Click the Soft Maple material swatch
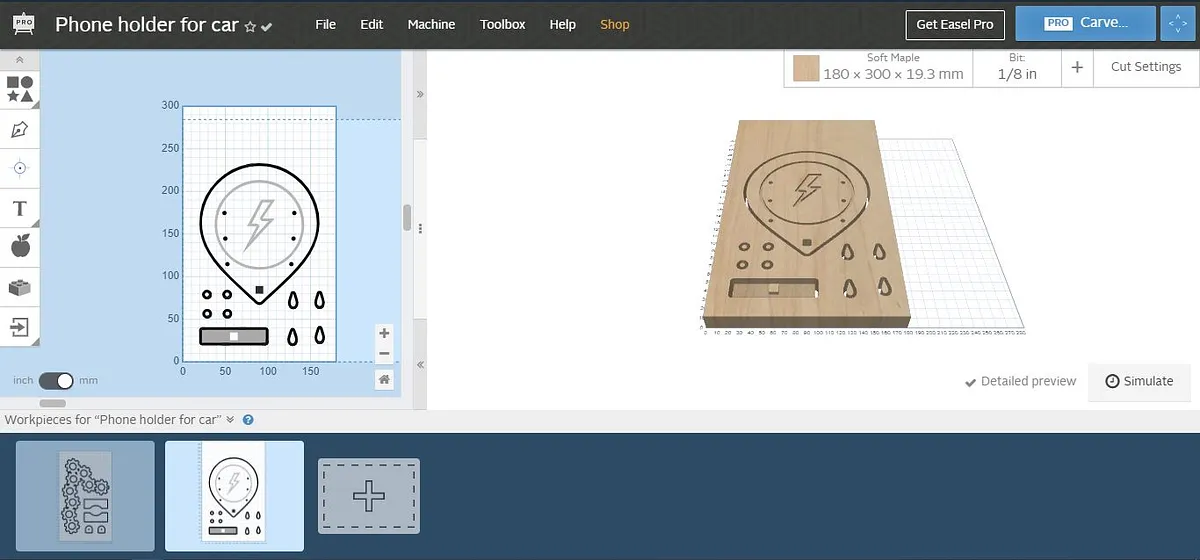This screenshot has height=560, width=1200. pos(805,68)
